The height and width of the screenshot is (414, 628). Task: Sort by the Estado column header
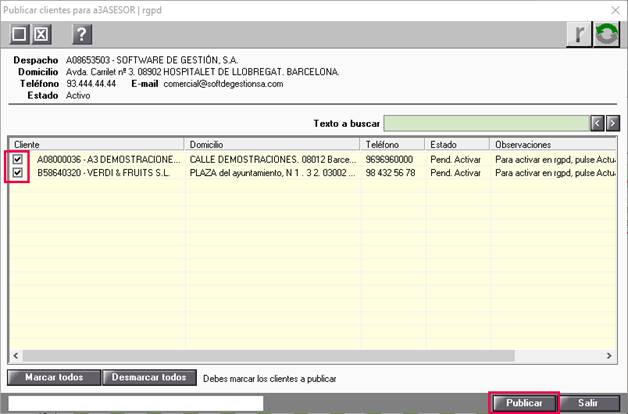[x=457, y=145]
